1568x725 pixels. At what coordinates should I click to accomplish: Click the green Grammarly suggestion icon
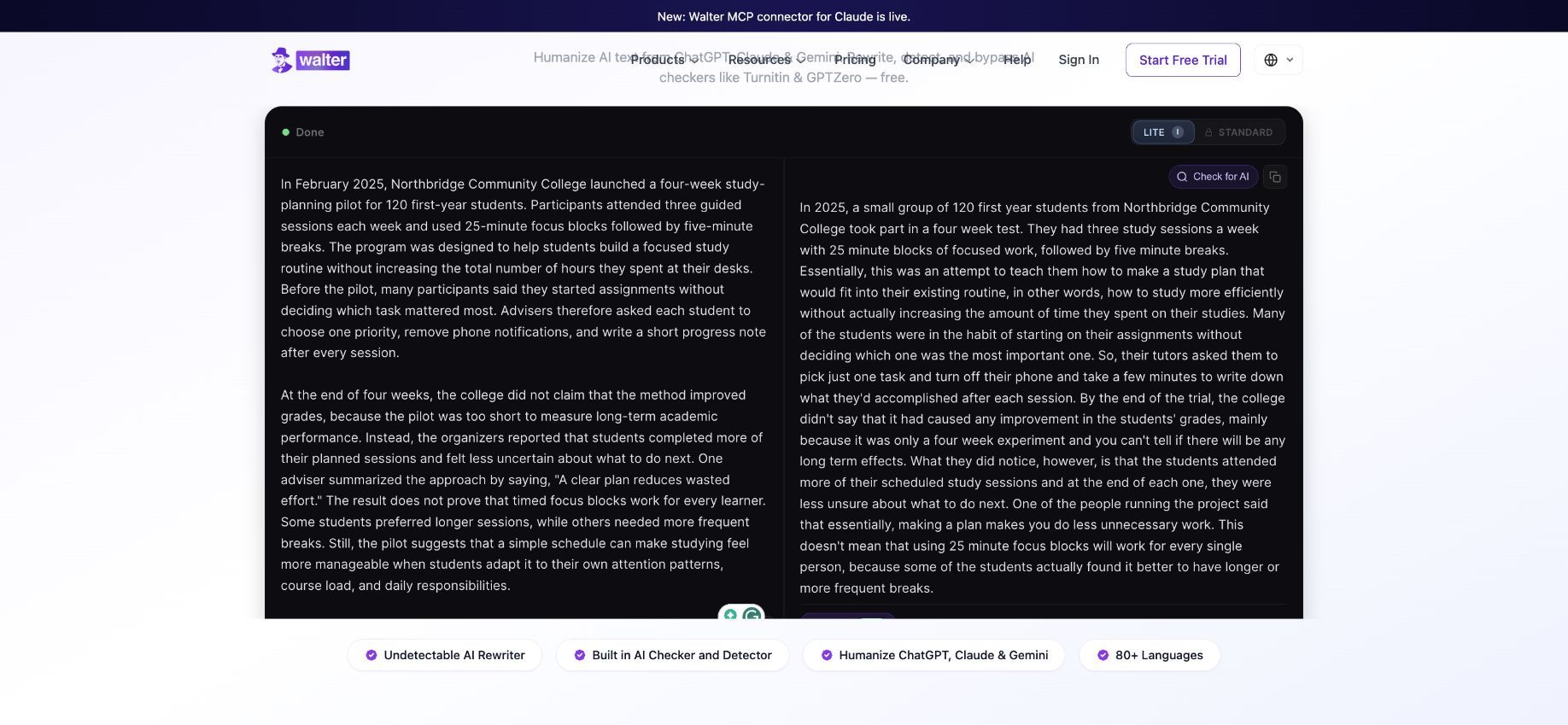pos(730,615)
